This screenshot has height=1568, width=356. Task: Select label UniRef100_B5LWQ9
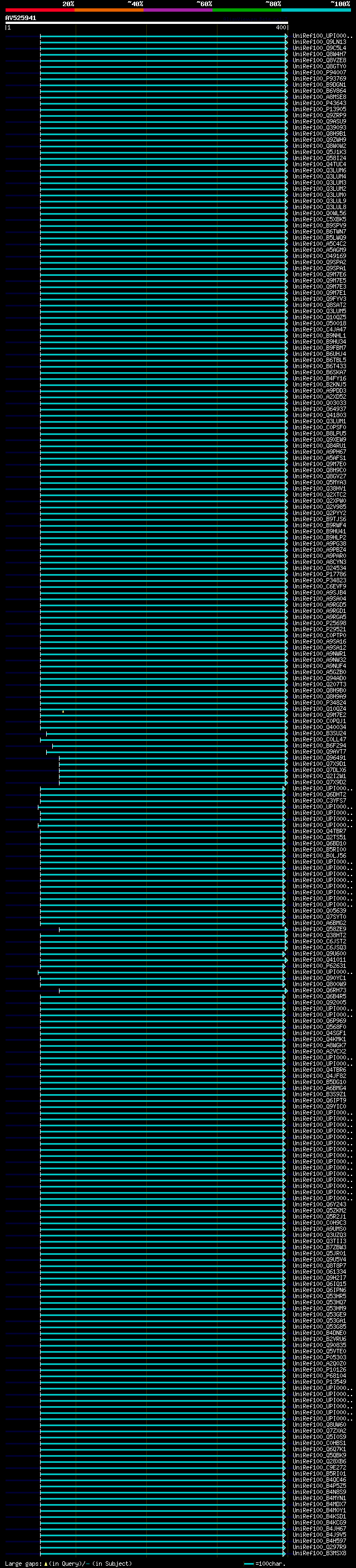pyautogui.click(x=319, y=238)
